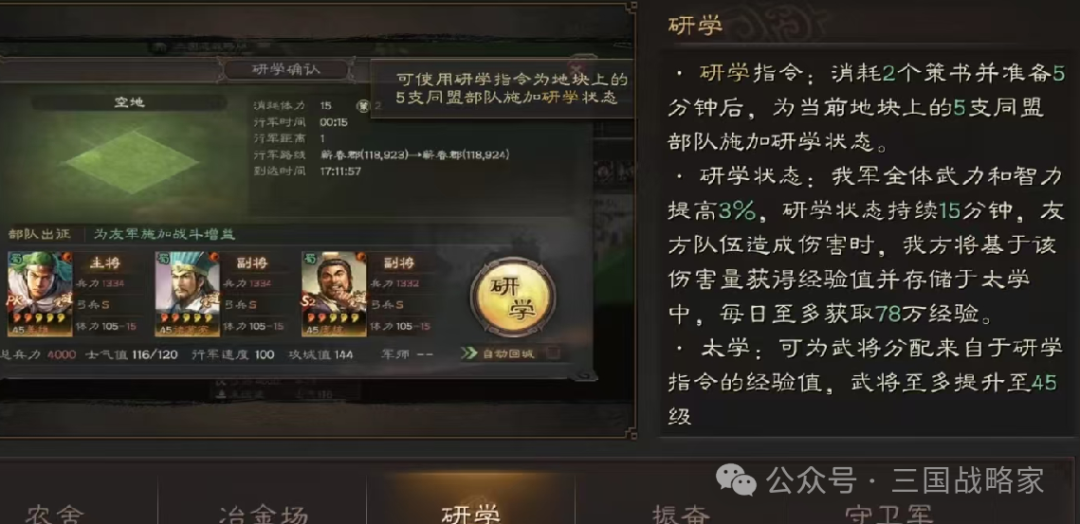Click the faction badge on 主将 portrait

(14, 258)
